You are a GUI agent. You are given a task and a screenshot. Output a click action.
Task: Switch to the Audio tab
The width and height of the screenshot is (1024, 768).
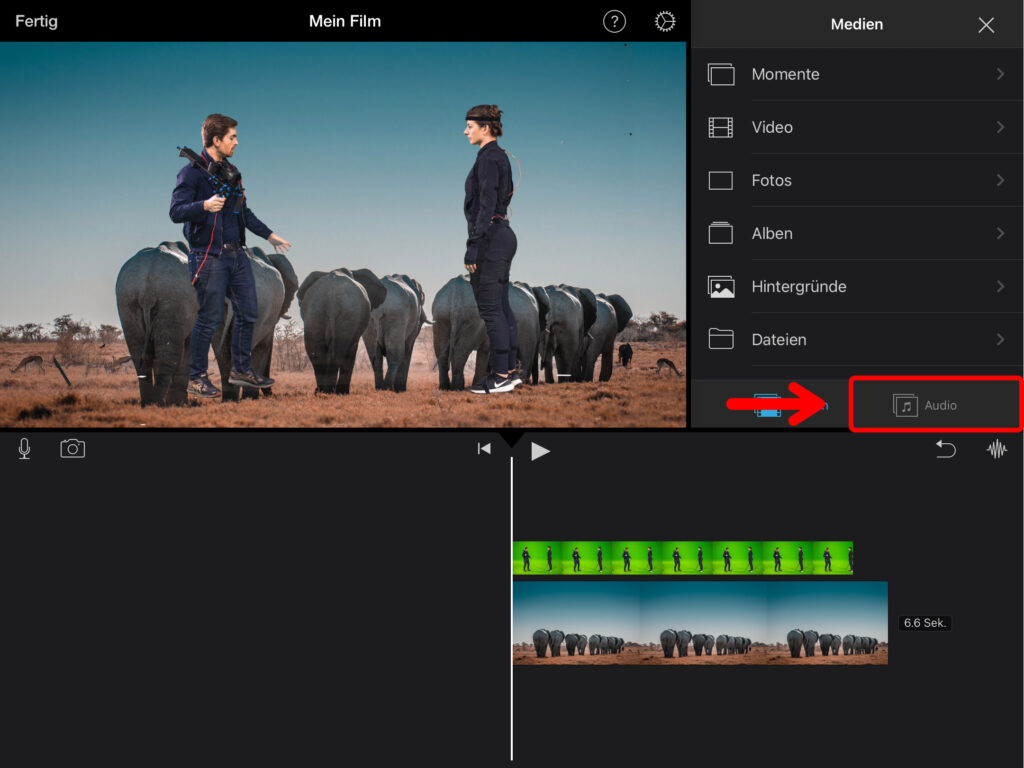tap(926, 405)
